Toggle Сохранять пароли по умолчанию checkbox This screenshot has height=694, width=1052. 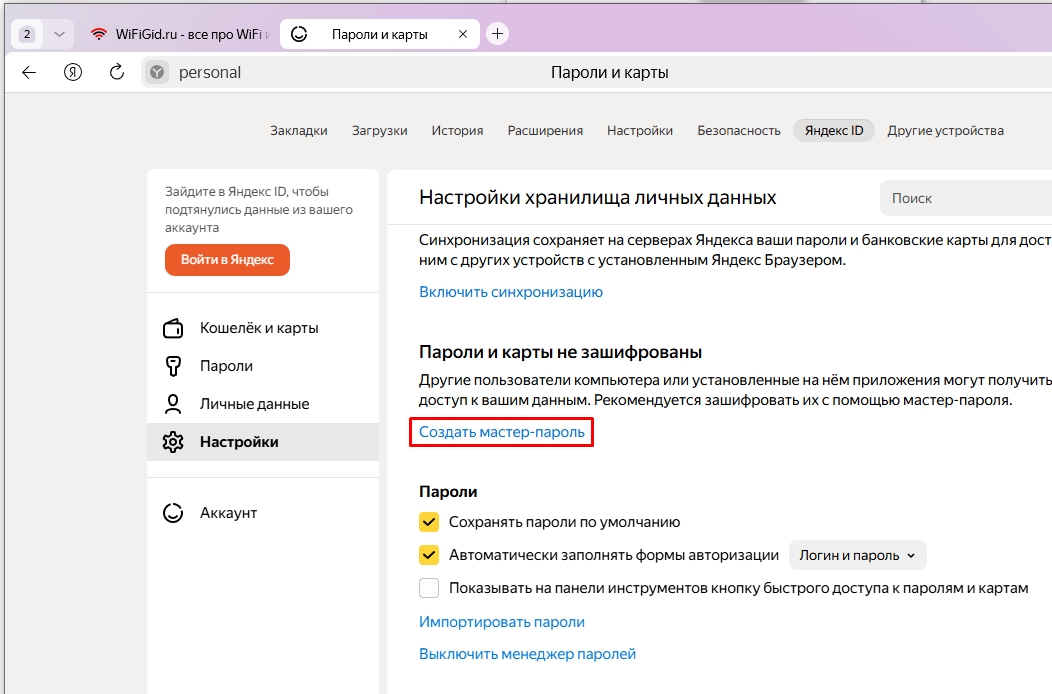[x=429, y=522]
